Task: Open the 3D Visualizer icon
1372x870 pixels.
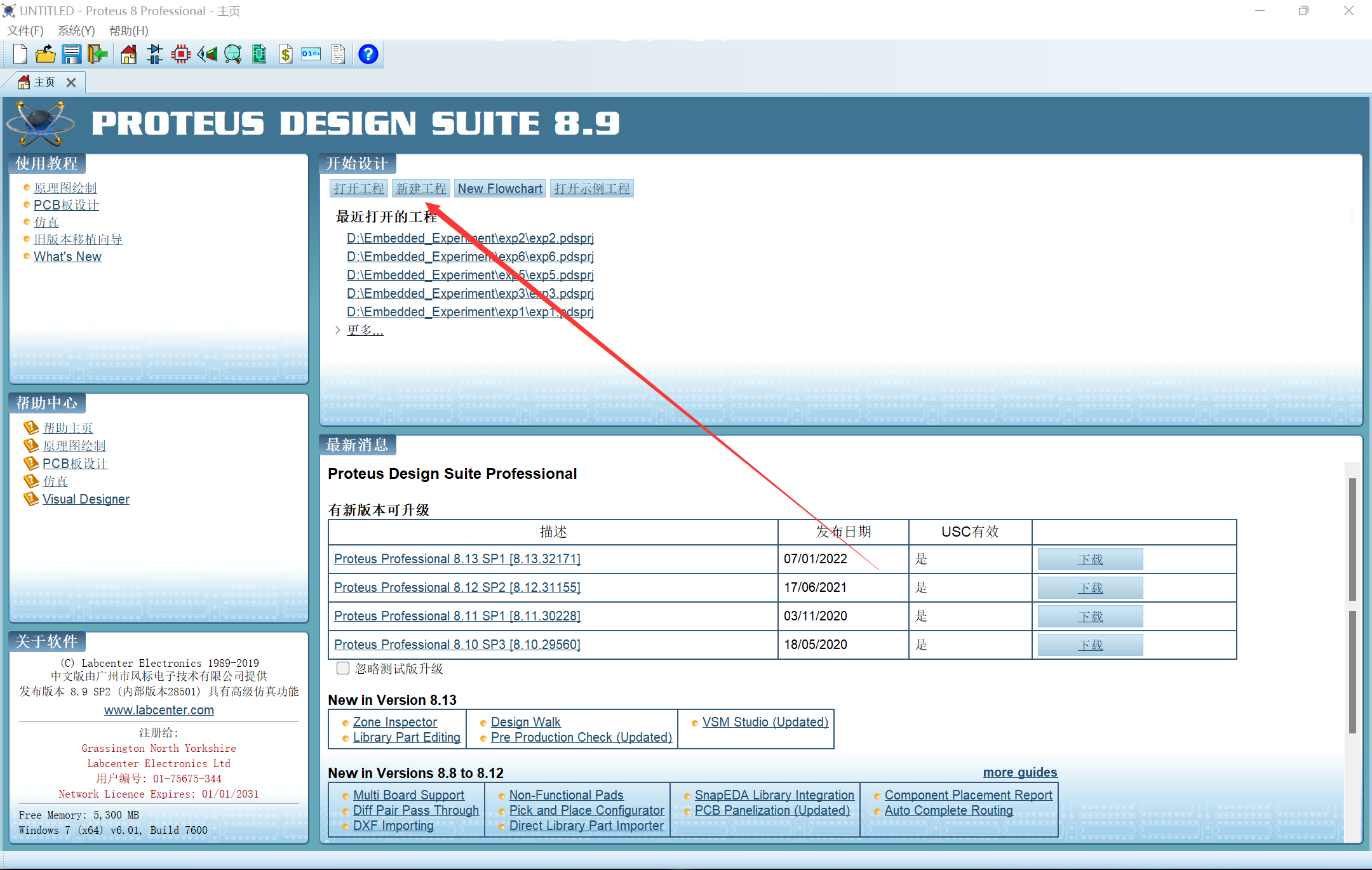Action: pyautogui.click(x=207, y=55)
